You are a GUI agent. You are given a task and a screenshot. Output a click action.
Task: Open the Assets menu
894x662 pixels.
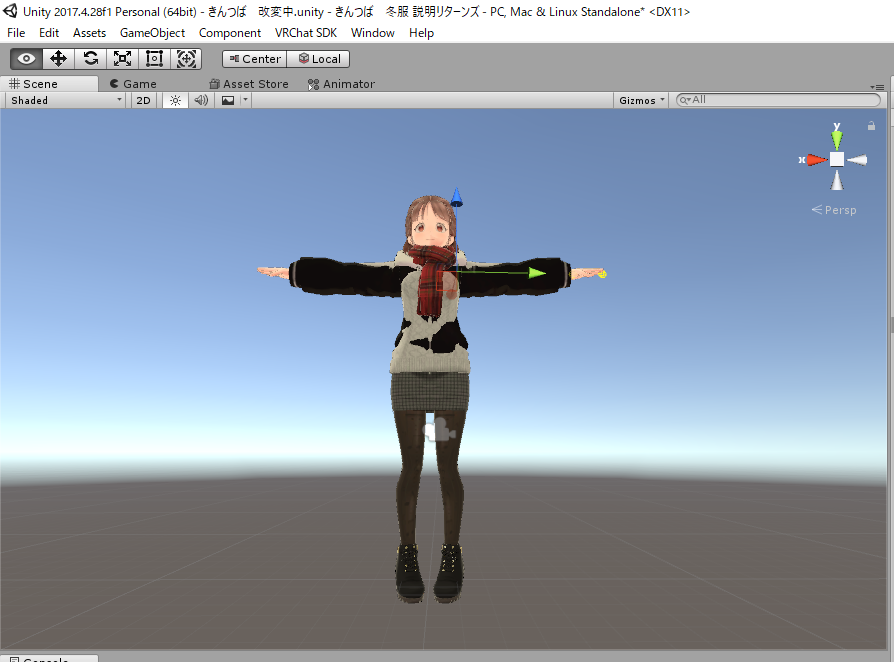pyautogui.click(x=89, y=33)
